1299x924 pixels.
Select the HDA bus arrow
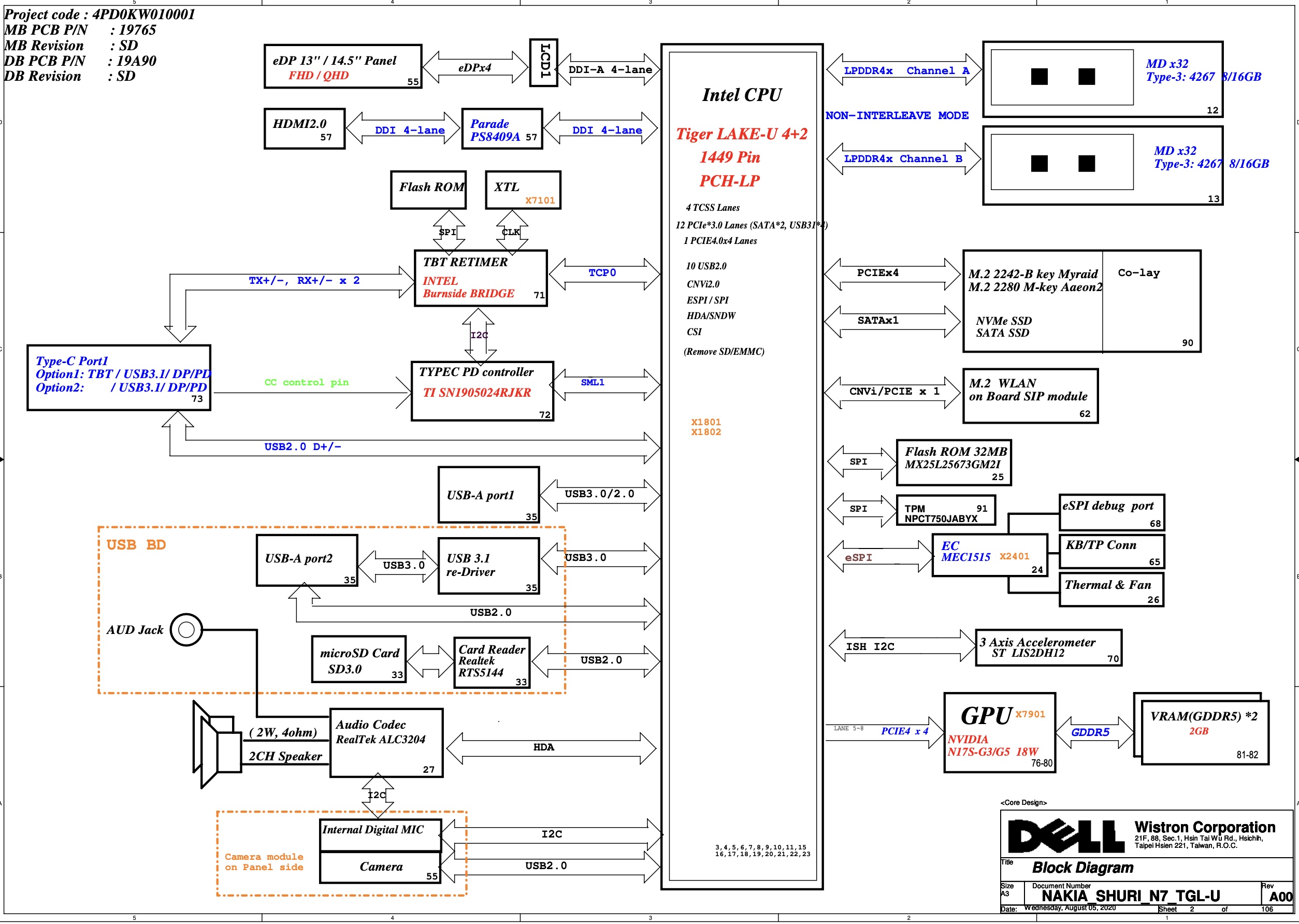pyautogui.click(x=551, y=747)
